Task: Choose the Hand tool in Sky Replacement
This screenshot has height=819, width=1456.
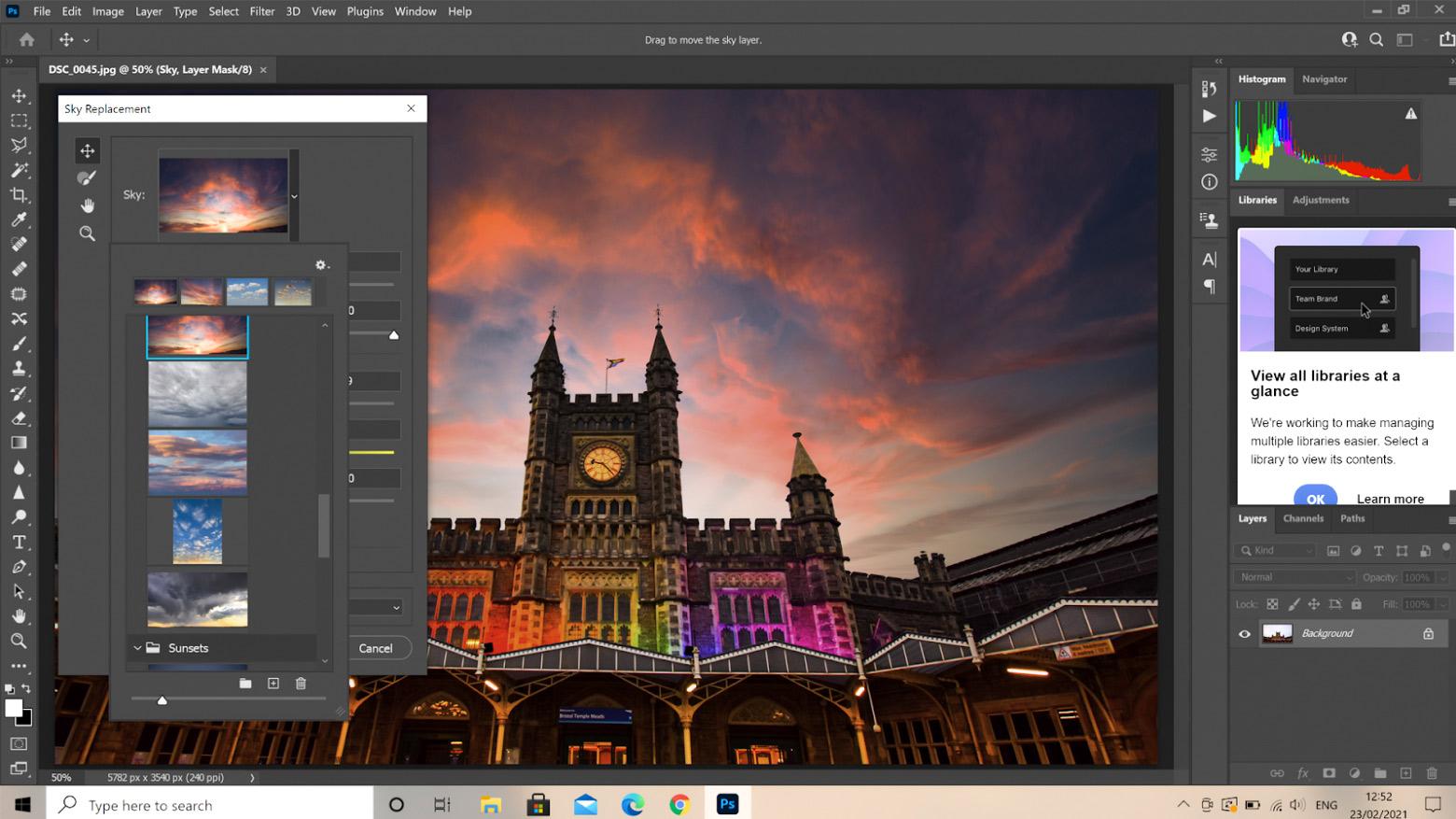Action: pos(87,205)
